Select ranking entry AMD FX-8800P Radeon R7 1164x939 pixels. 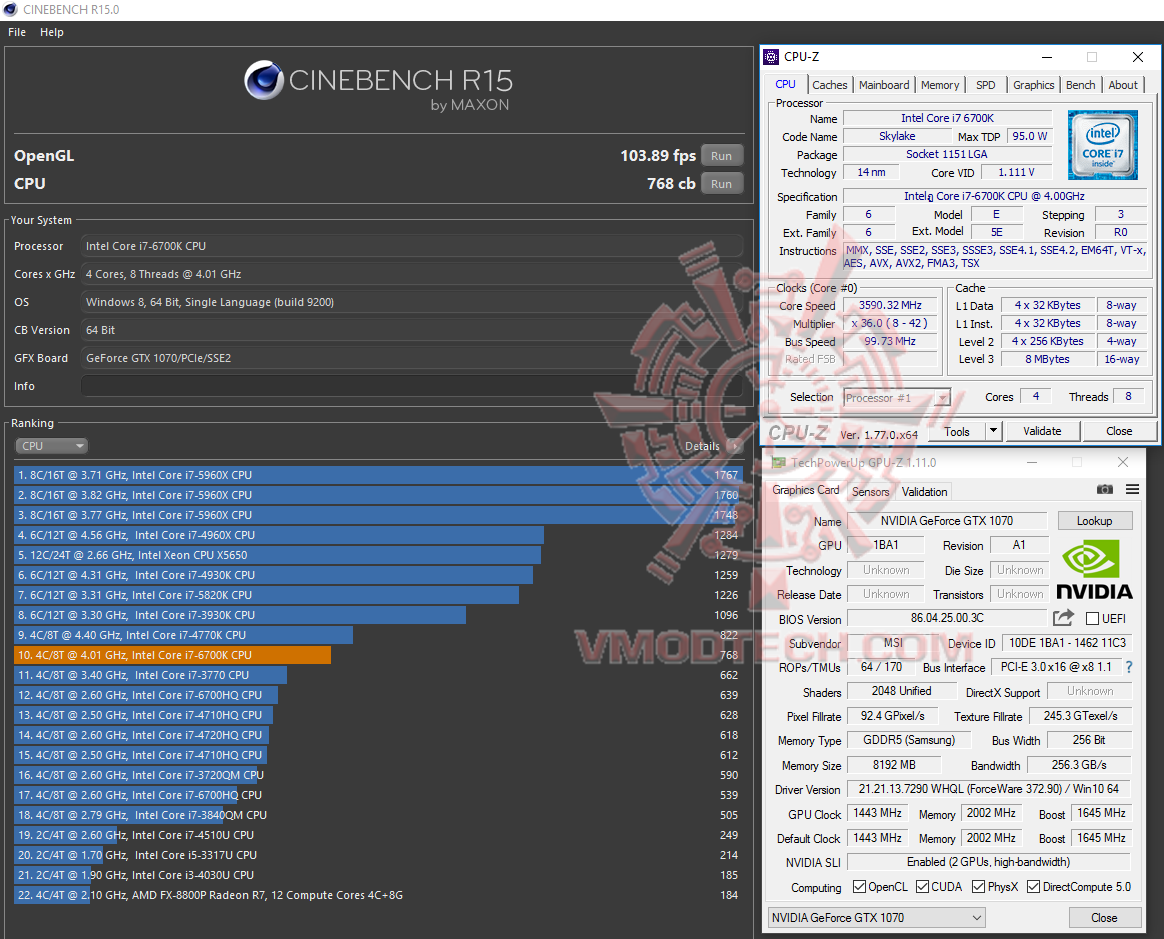pyautogui.click(x=376, y=895)
